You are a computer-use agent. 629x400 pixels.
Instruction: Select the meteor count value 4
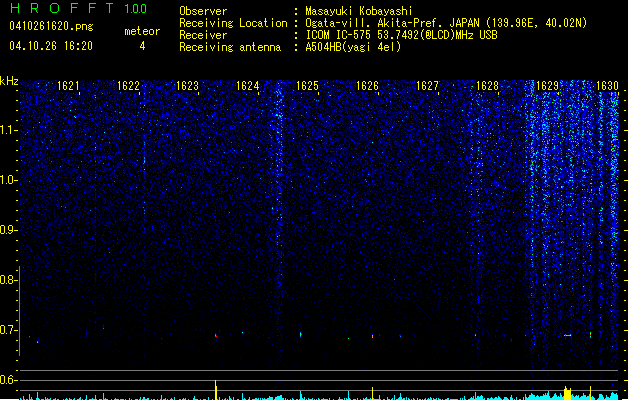[142, 46]
